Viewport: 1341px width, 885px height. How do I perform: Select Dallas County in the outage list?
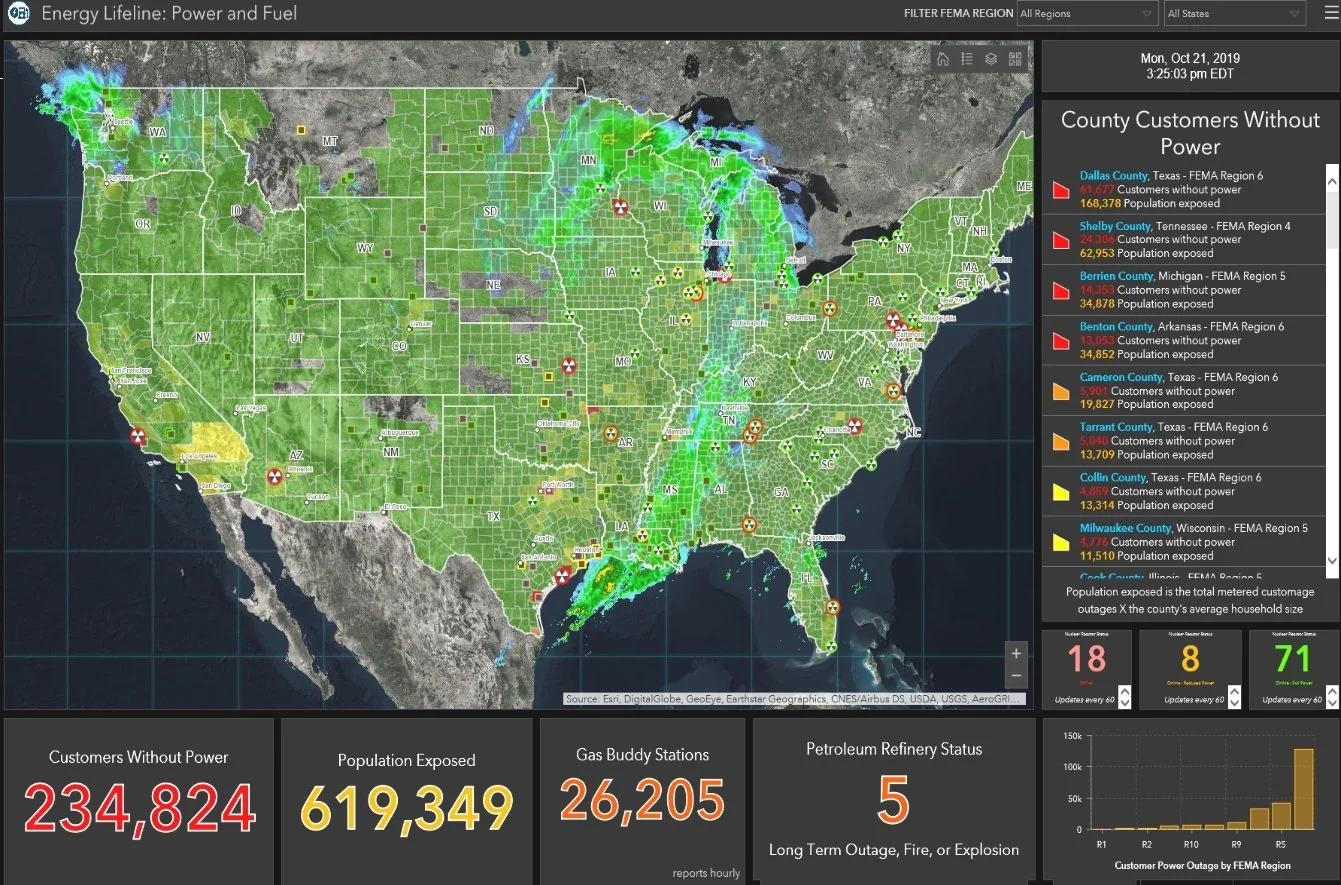(x=1184, y=189)
